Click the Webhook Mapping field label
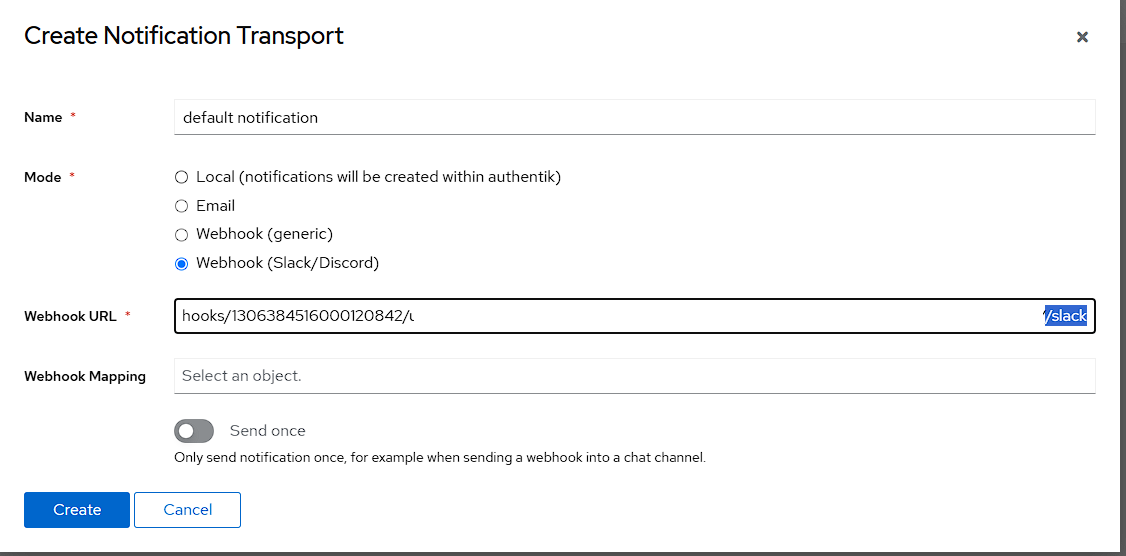This screenshot has height=556, width=1126. (x=85, y=376)
